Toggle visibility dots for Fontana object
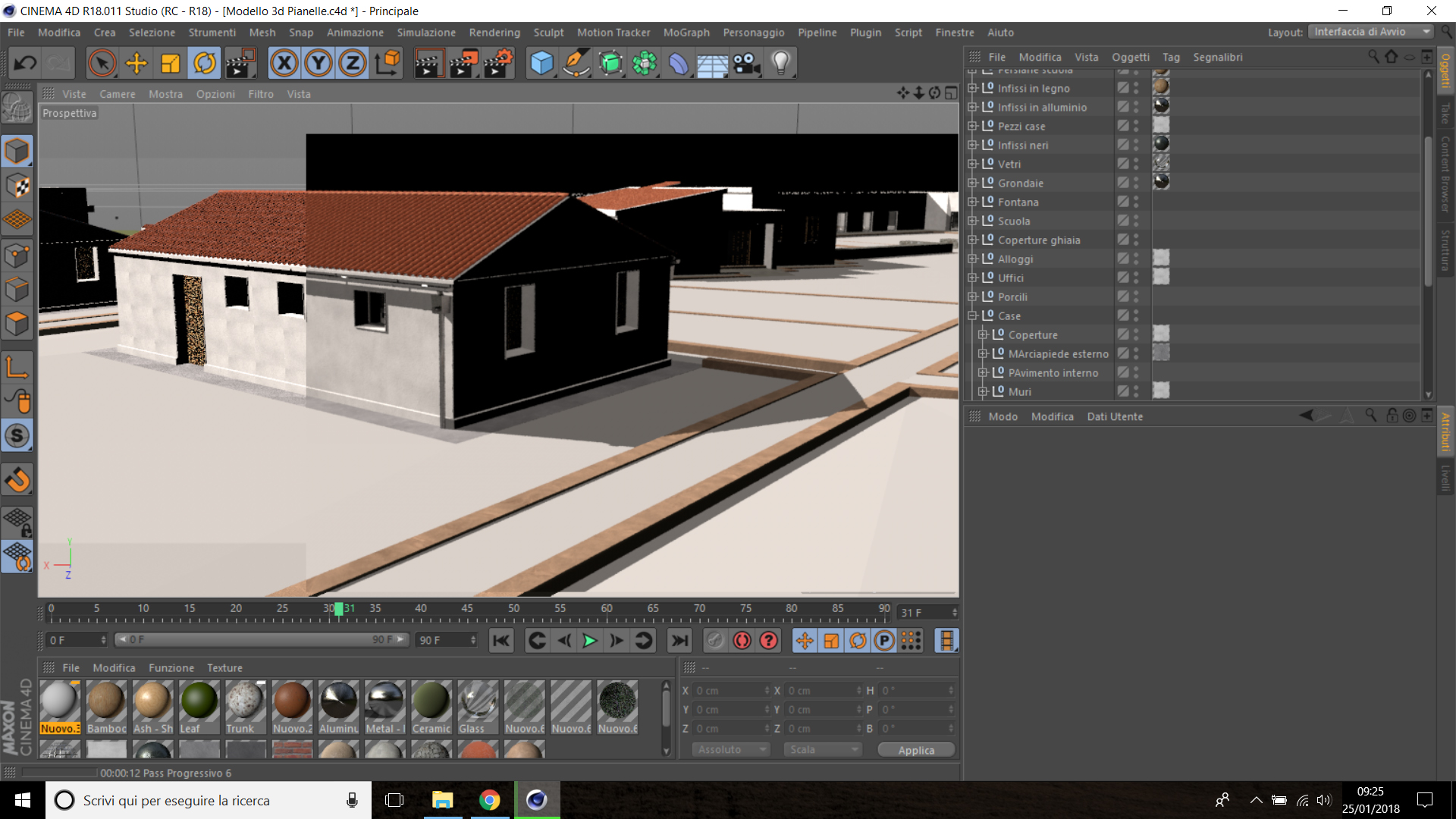 (x=1136, y=202)
